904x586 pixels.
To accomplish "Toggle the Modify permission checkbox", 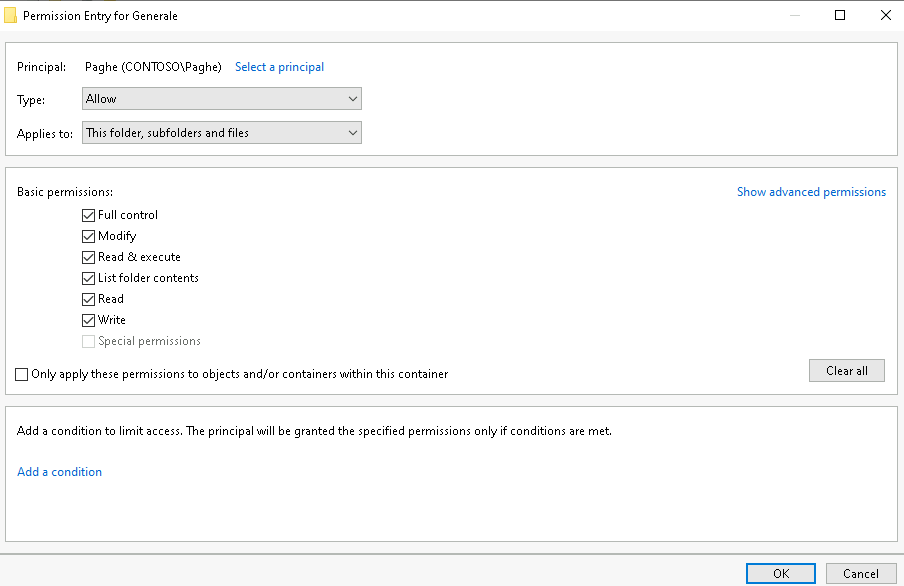I will [x=88, y=236].
